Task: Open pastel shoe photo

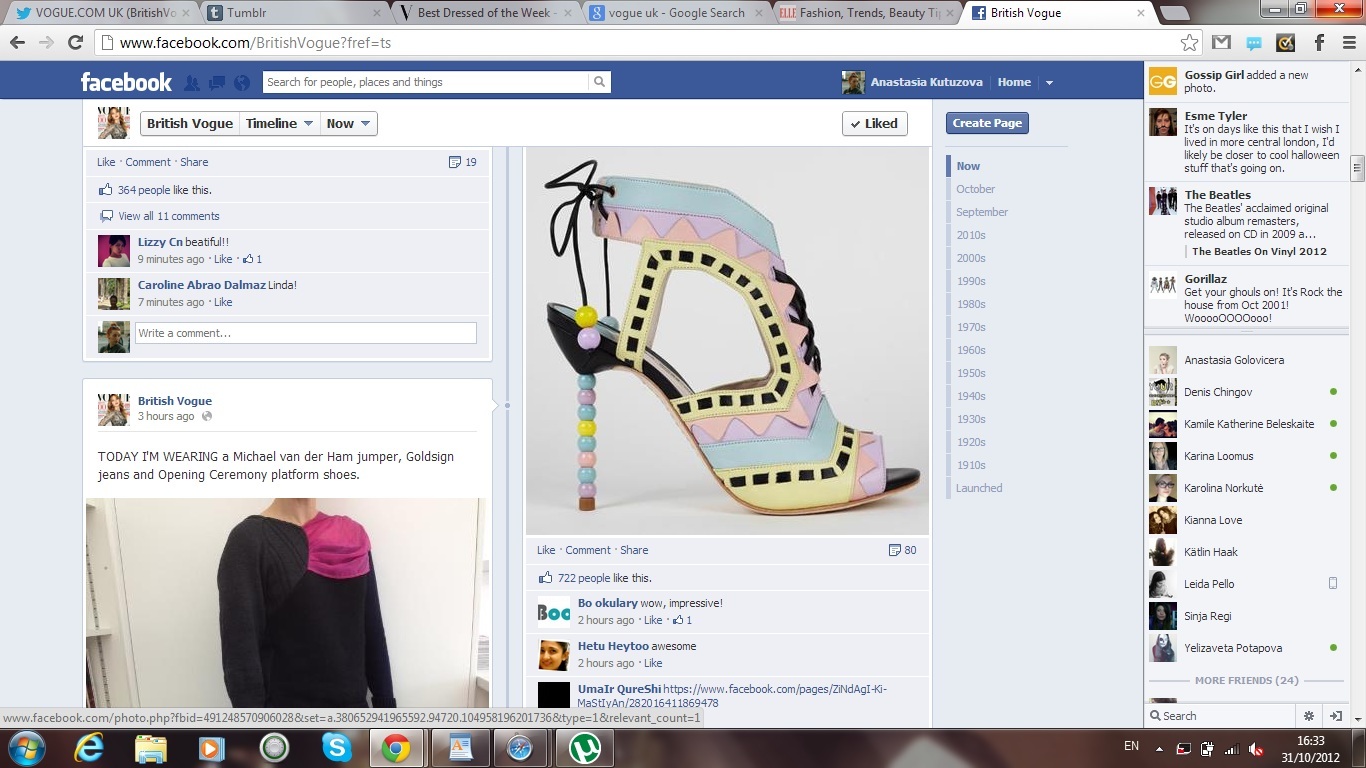Action: pos(727,341)
